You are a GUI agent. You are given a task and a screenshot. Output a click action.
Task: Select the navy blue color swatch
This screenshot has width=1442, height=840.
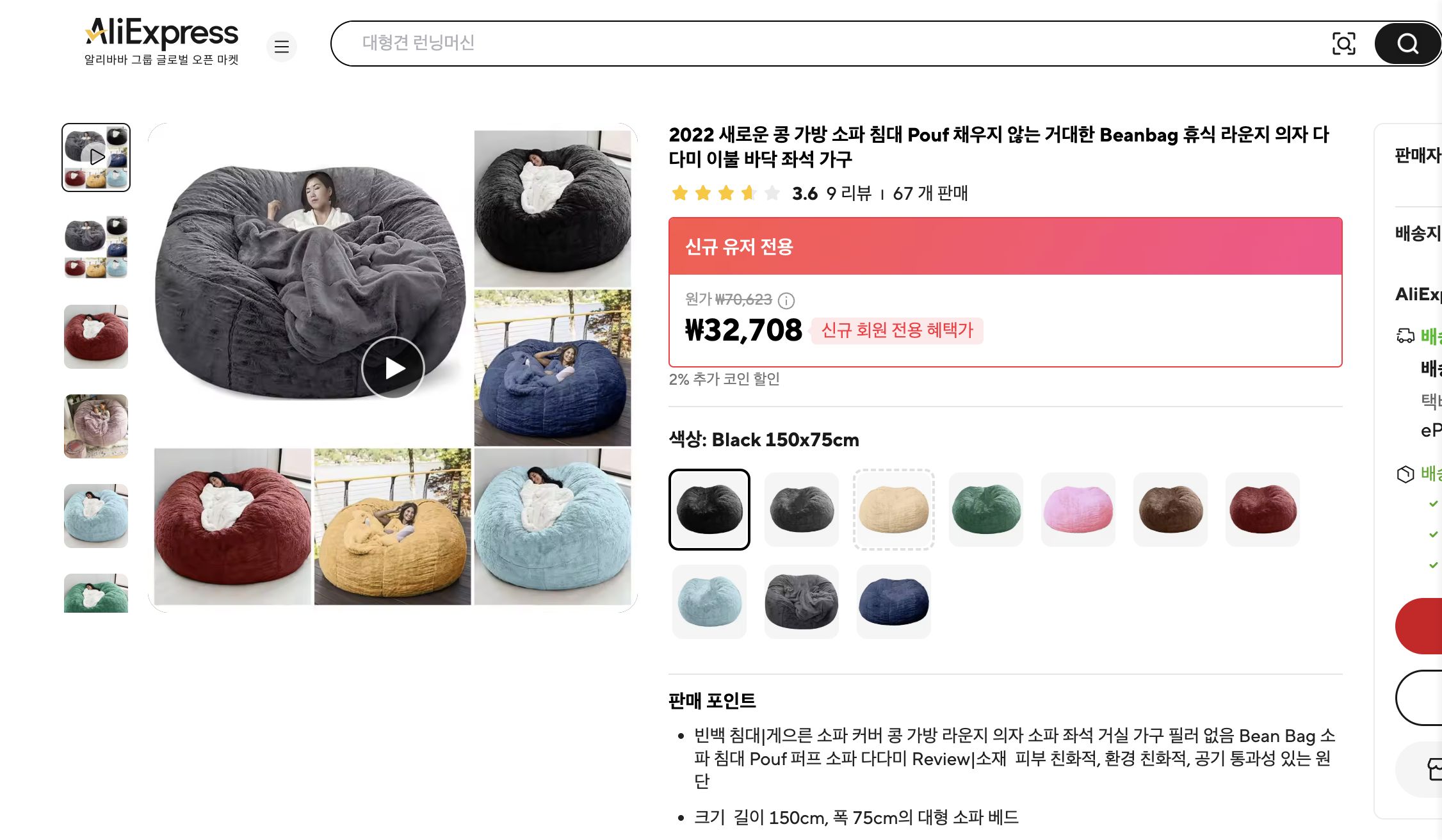pyautogui.click(x=893, y=601)
